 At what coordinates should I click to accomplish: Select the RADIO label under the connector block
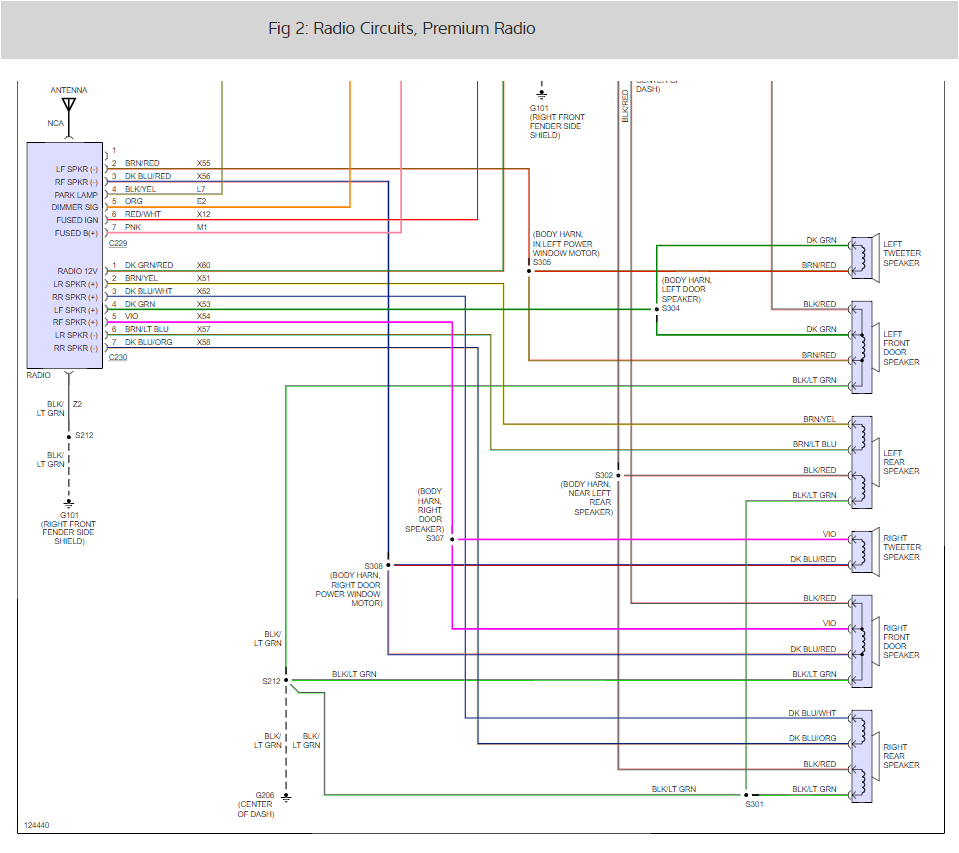[37, 375]
